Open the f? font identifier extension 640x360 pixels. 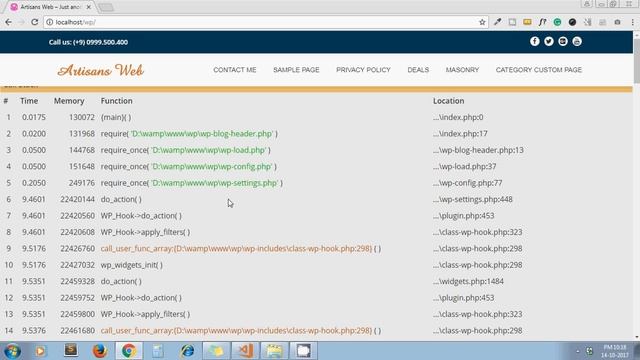[542, 22]
